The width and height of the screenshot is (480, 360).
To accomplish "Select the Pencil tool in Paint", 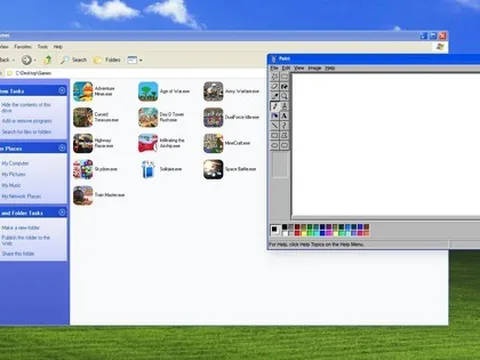I will 275,106.
